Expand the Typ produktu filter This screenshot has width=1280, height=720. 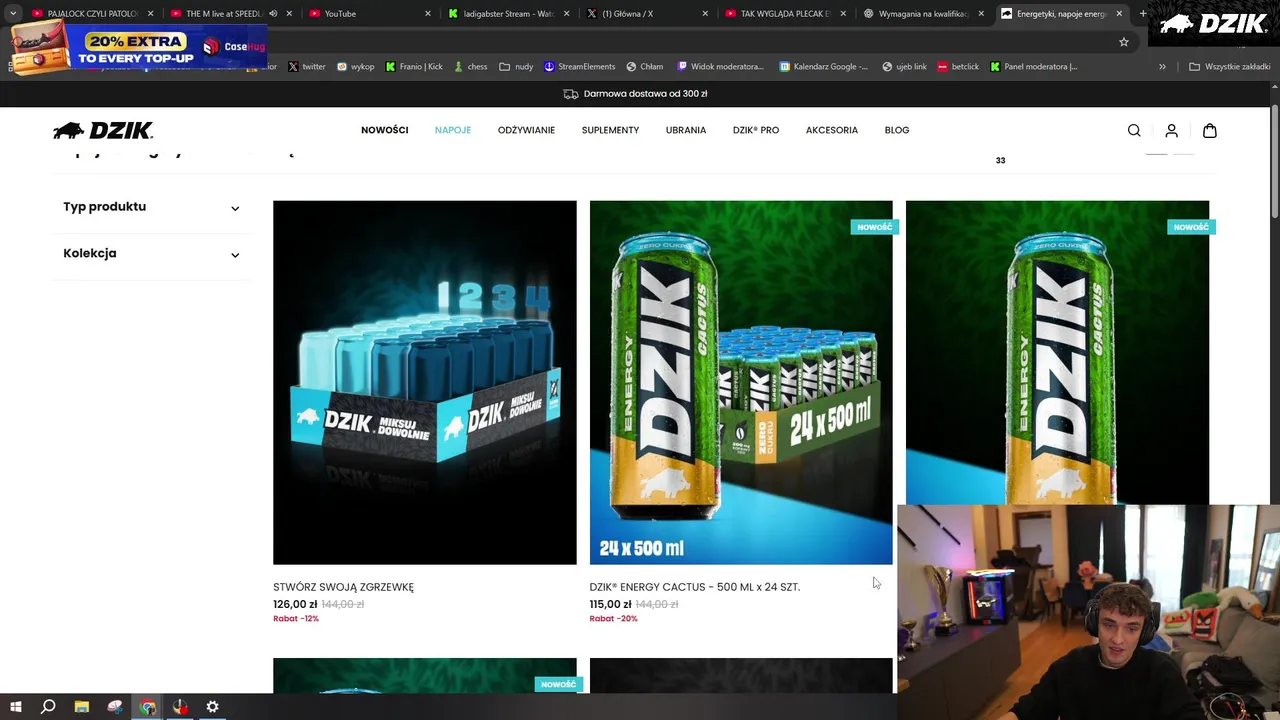click(152, 207)
